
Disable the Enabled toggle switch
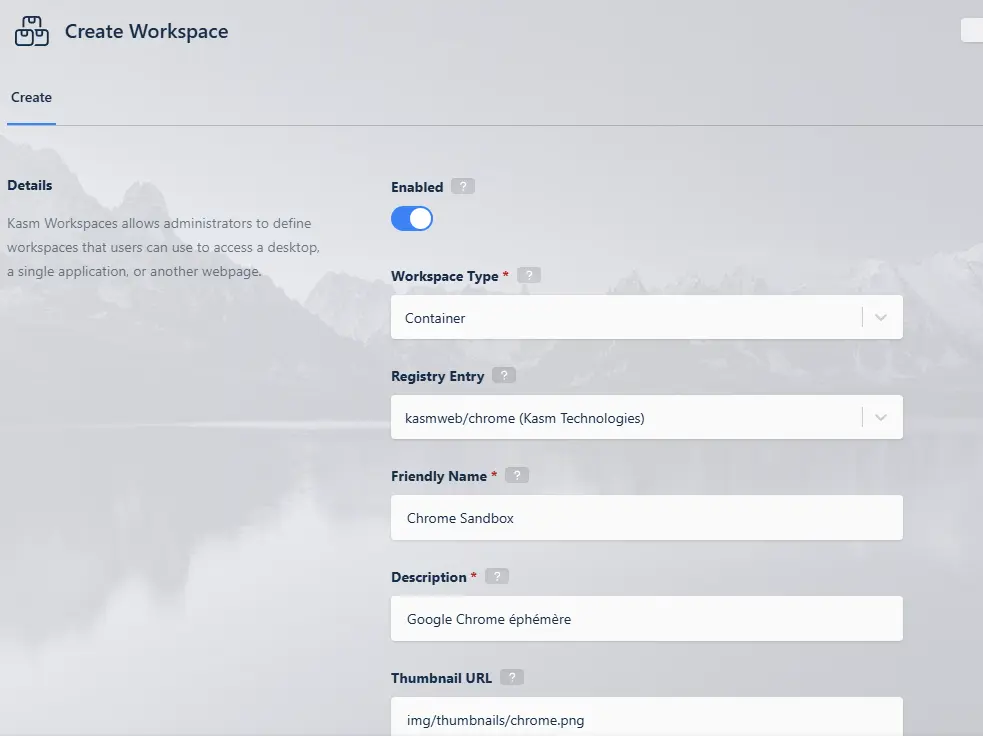coord(412,219)
